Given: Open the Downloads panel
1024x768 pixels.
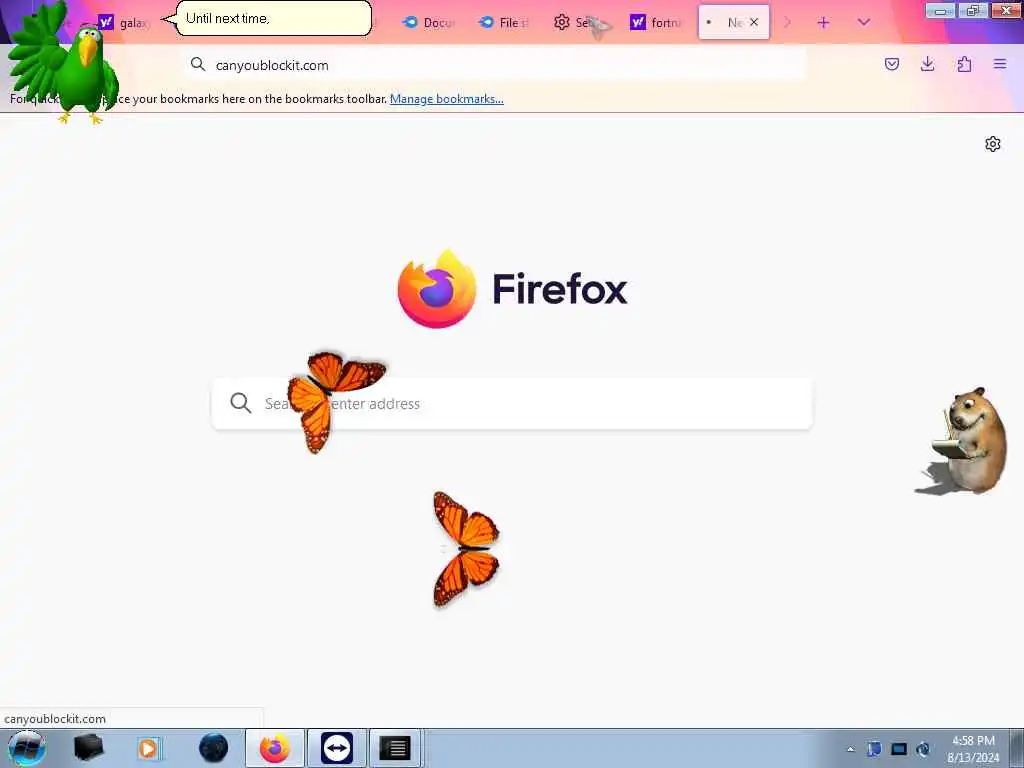Looking at the screenshot, I should pyautogui.click(x=927, y=64).
